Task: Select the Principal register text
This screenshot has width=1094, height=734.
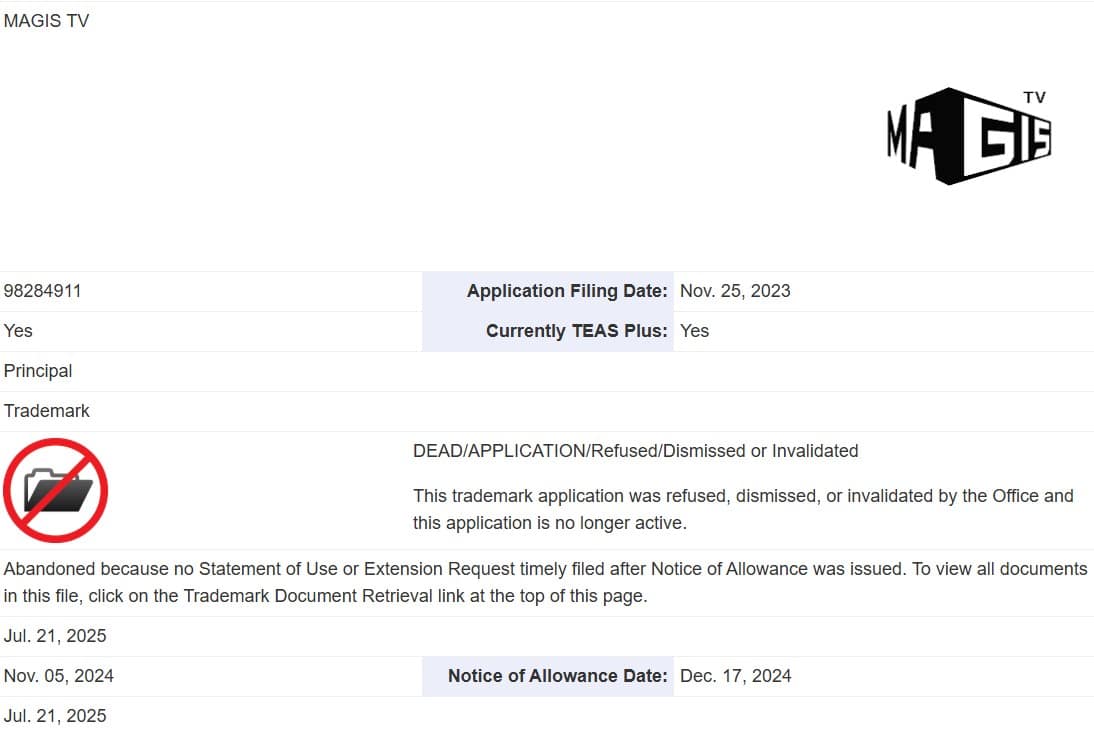Action: click(x=38, y=371)
